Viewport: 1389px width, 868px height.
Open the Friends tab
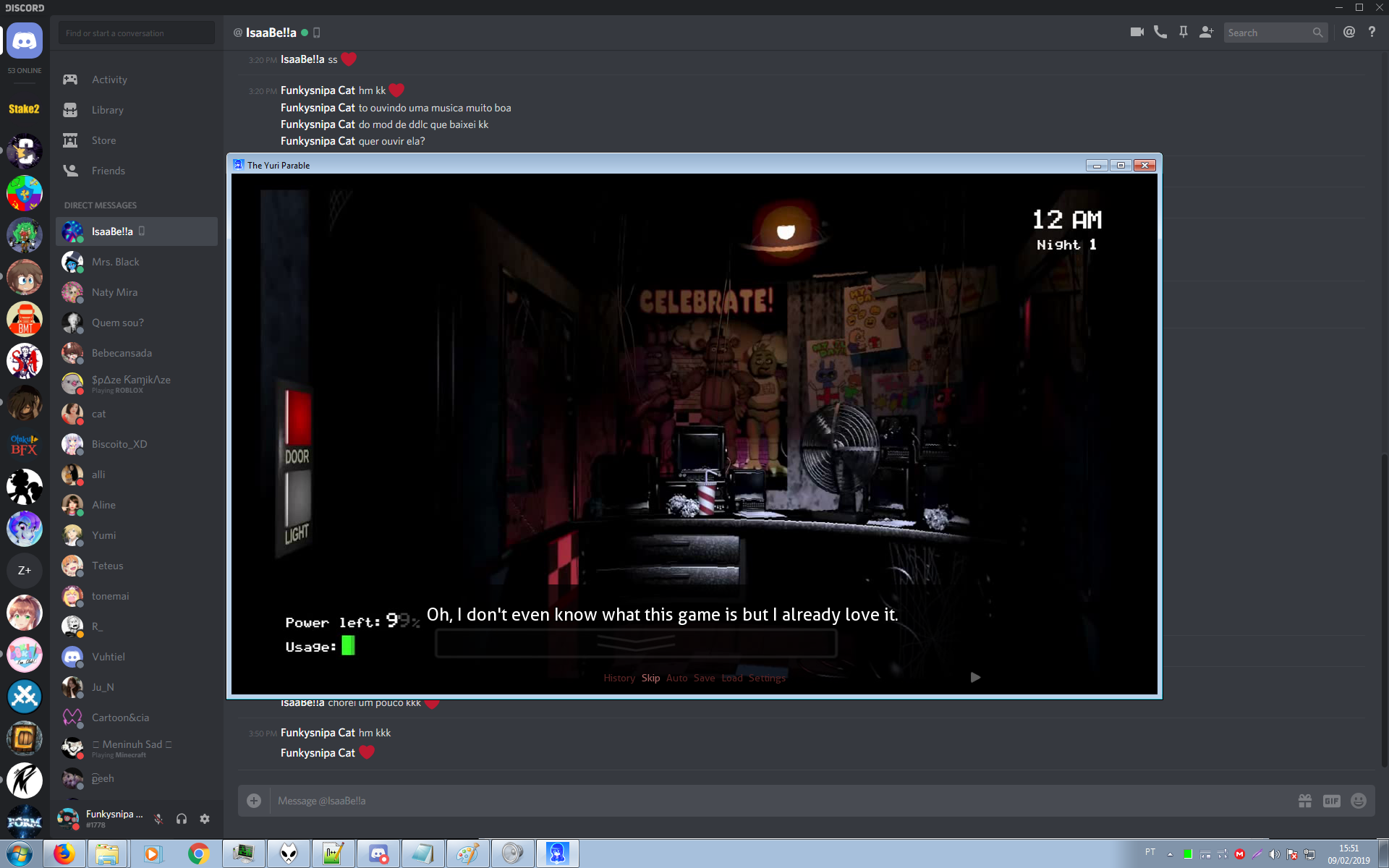137,171
